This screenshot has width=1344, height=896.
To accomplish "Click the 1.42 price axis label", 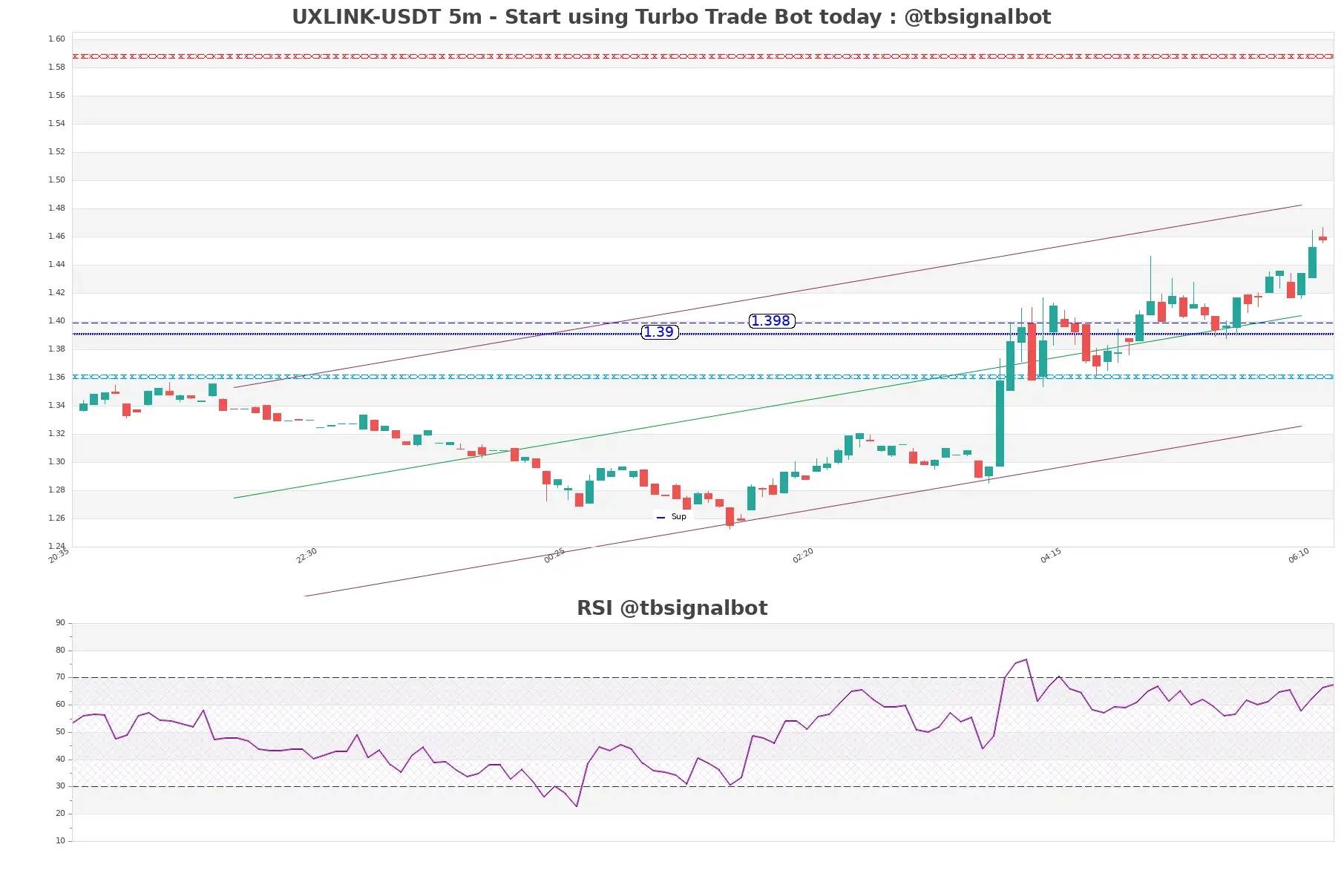I will pyautogui.click(x=56, y=292).
